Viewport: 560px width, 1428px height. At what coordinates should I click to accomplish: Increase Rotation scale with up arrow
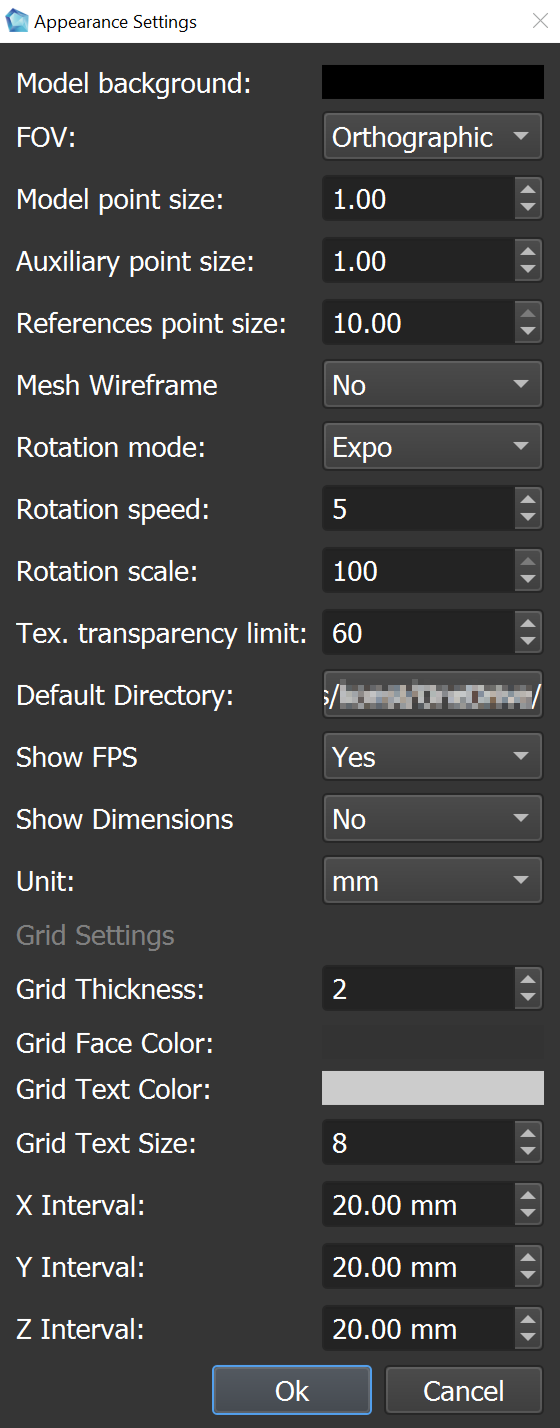[x=528, y=561]
